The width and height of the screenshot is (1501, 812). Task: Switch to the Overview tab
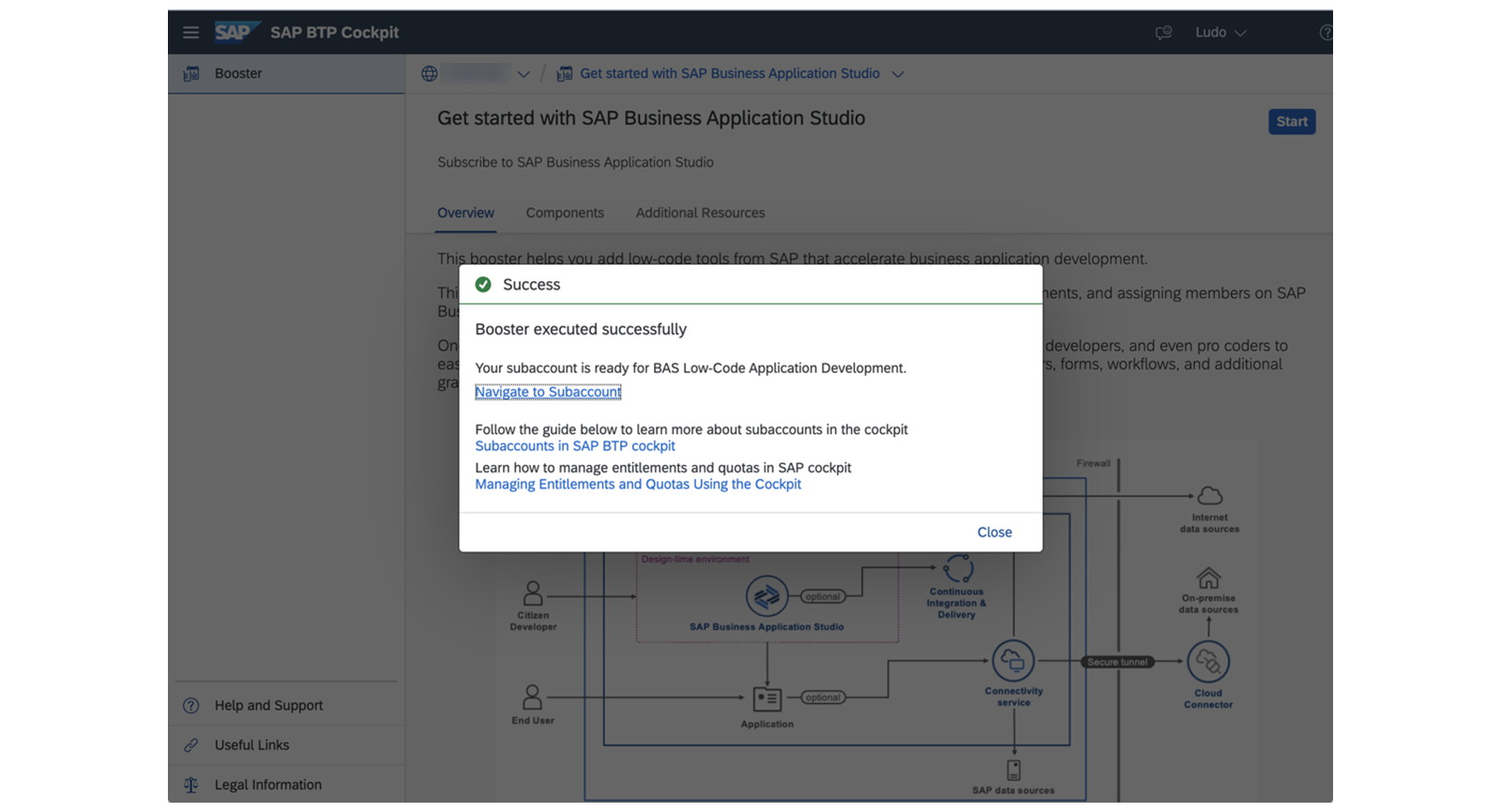click(465, 213)
